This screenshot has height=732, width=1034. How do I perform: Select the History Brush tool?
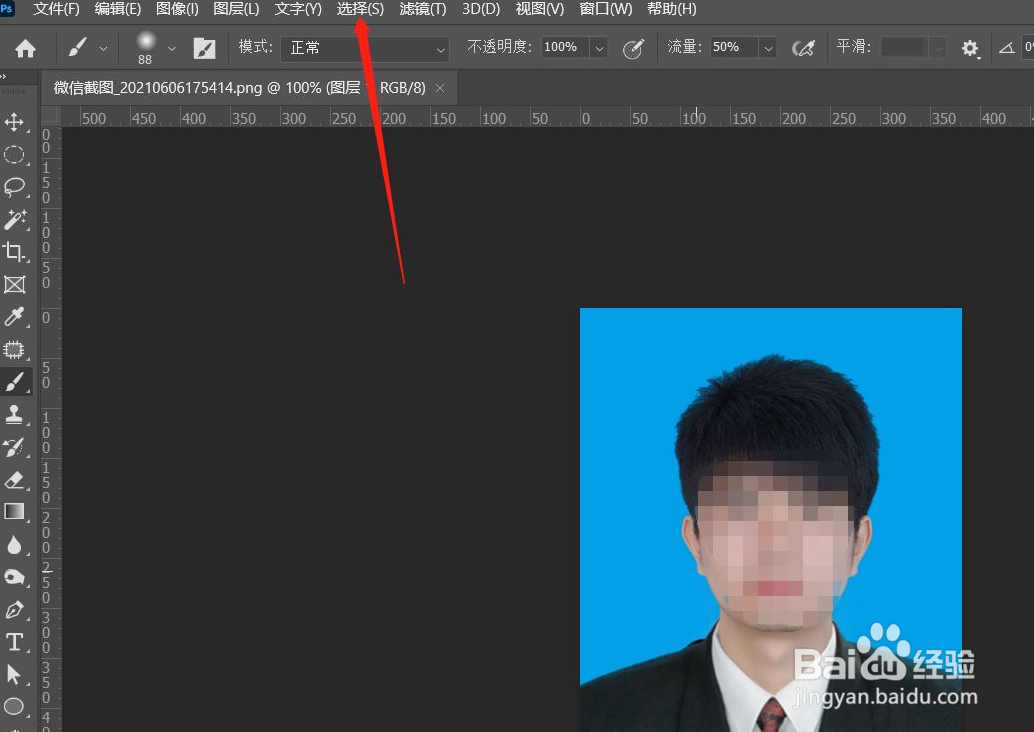click(x=14, y=447)
